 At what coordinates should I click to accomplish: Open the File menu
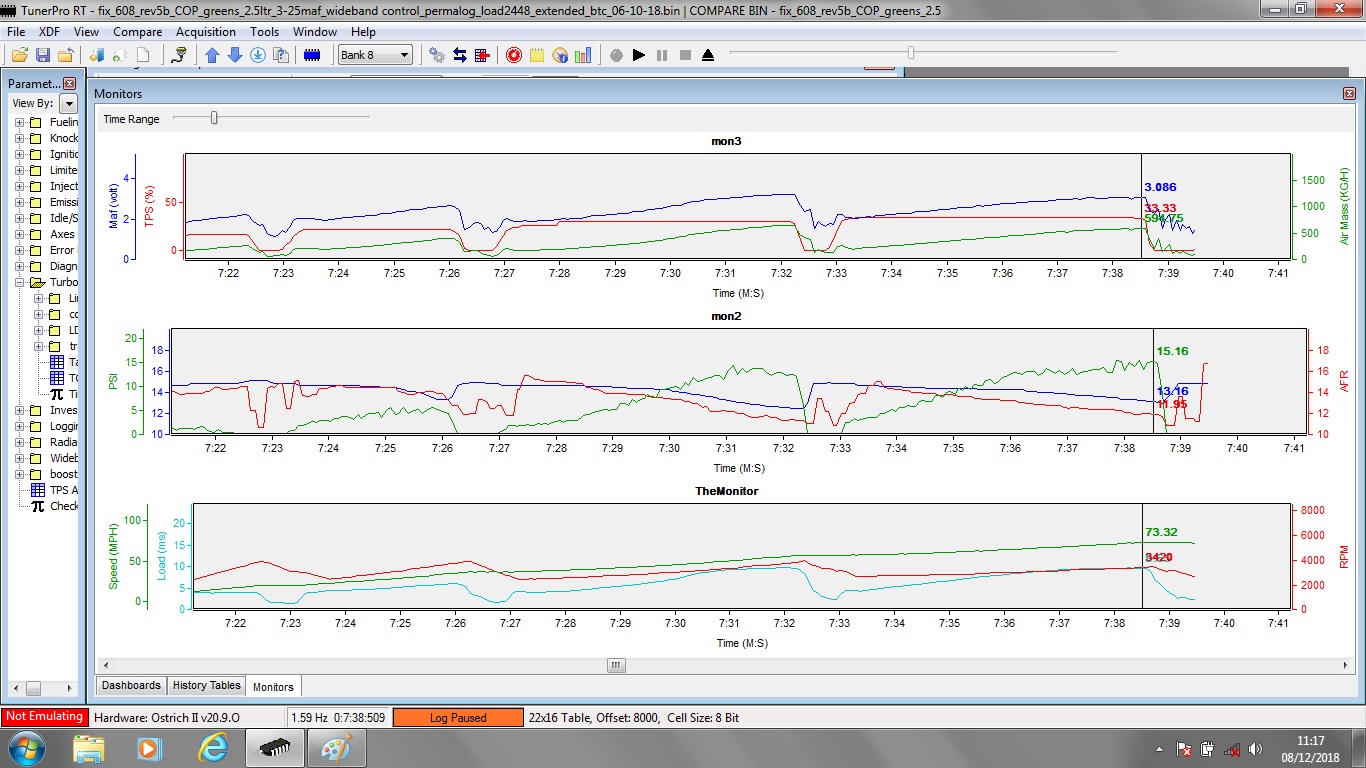(x=16, y=32)
